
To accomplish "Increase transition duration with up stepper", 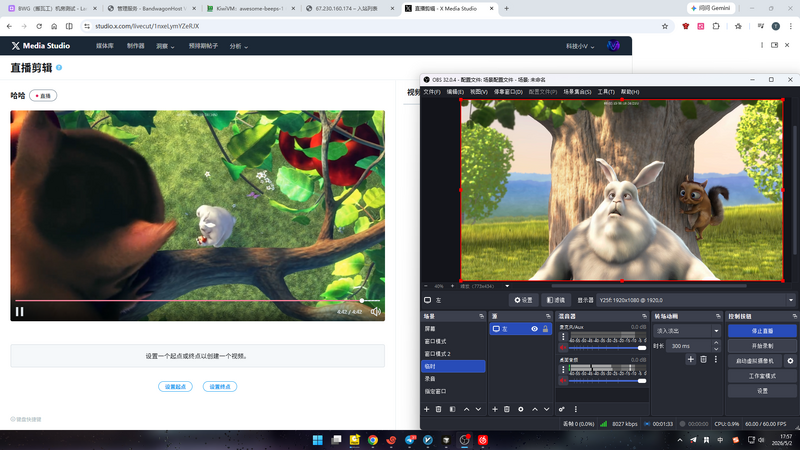I will [716, 343].
